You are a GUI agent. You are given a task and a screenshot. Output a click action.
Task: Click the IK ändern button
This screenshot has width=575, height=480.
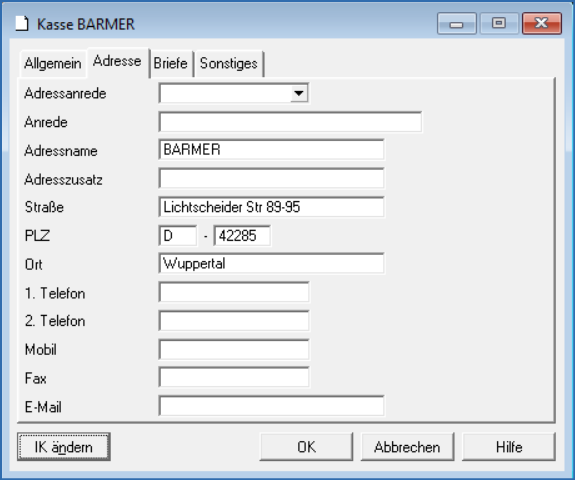pos(63,447)
